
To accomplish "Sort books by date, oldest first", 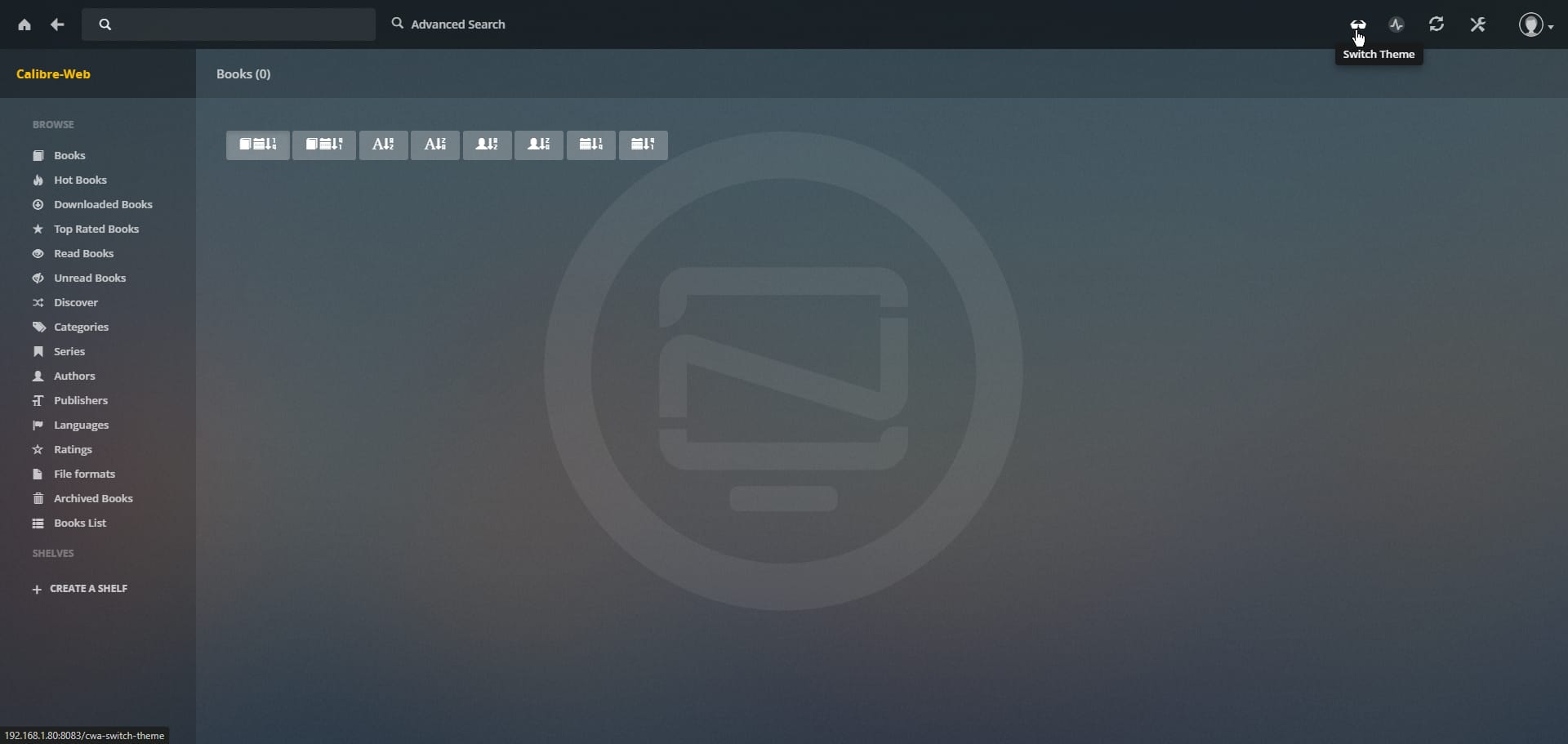I will pos(324,145).
